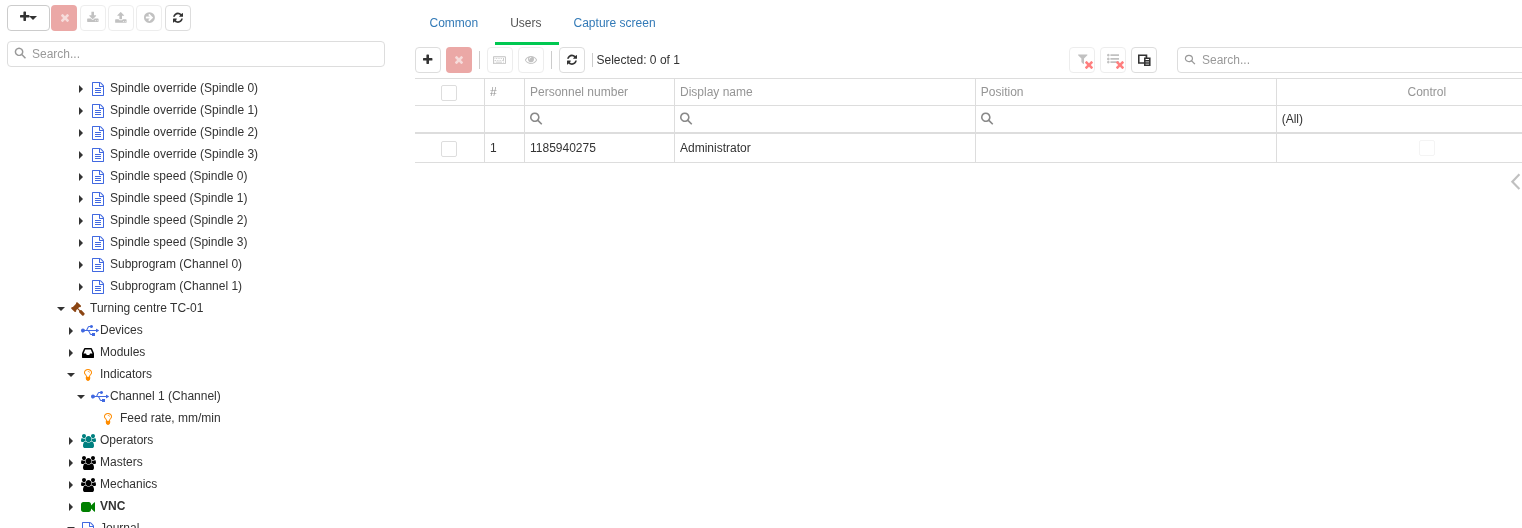
Task: Select Feed rate, mm/min tree item
Action: click(170, 418)
